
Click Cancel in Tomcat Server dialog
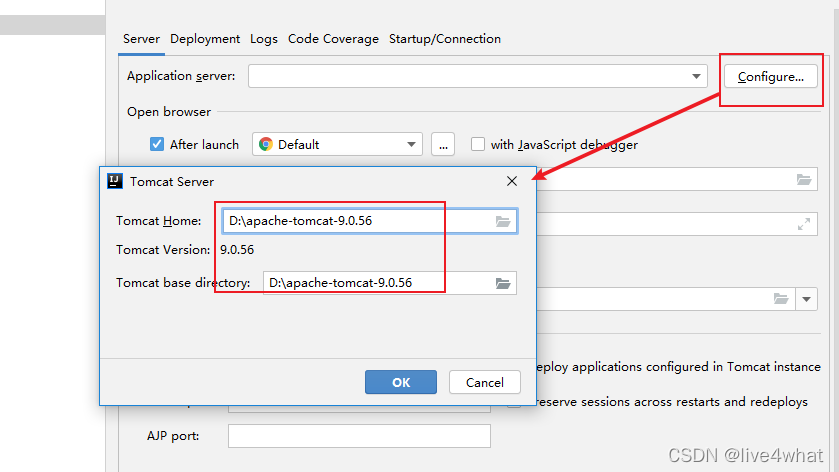coord(485,382)
